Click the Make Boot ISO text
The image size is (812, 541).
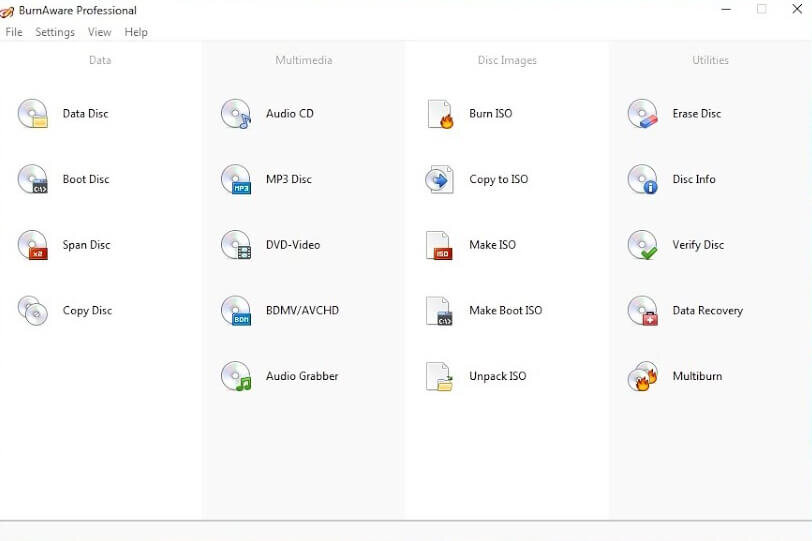click(x=505, y=311)
